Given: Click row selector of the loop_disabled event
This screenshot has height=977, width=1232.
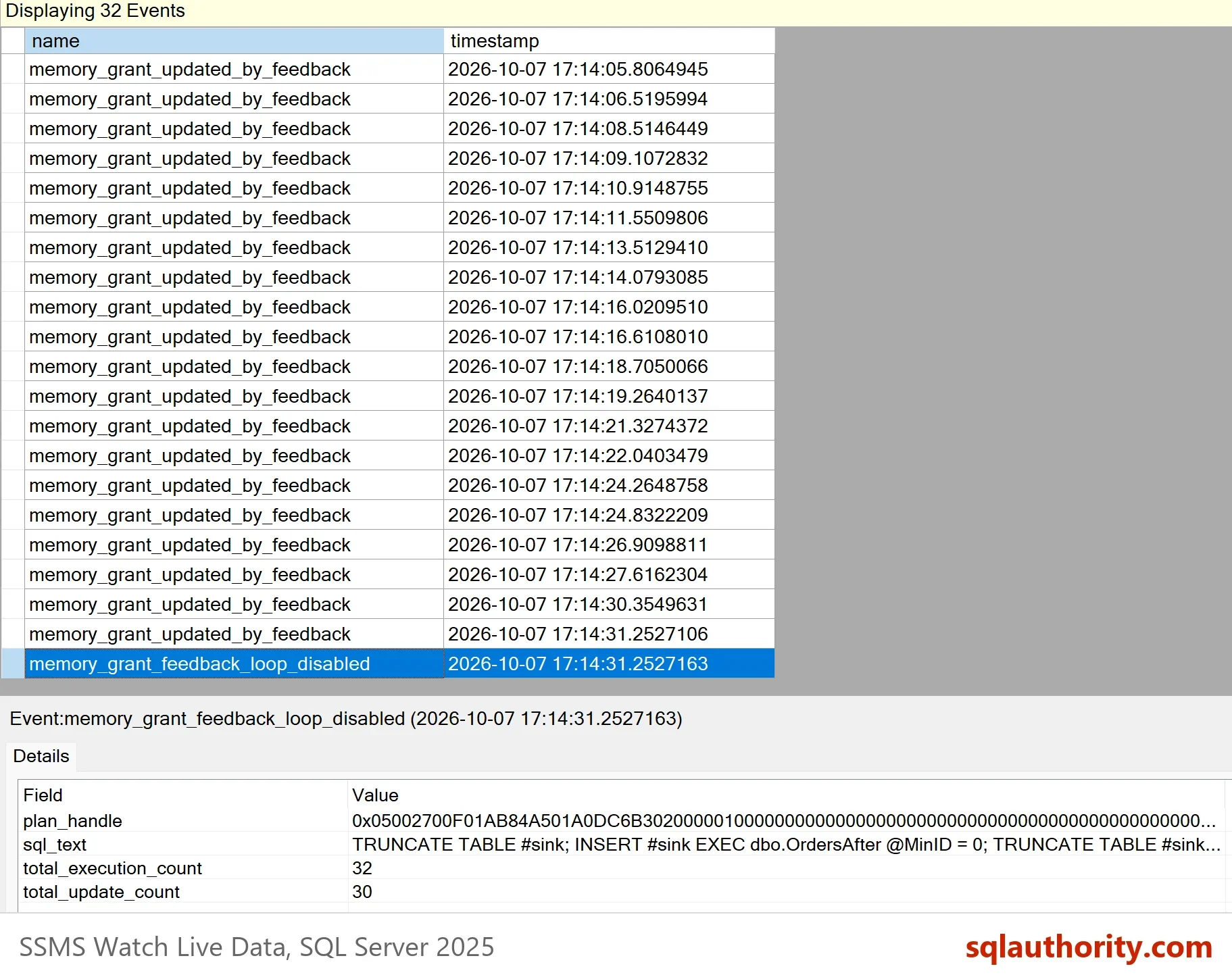Looking at the screenshot, I should (13, 663).
